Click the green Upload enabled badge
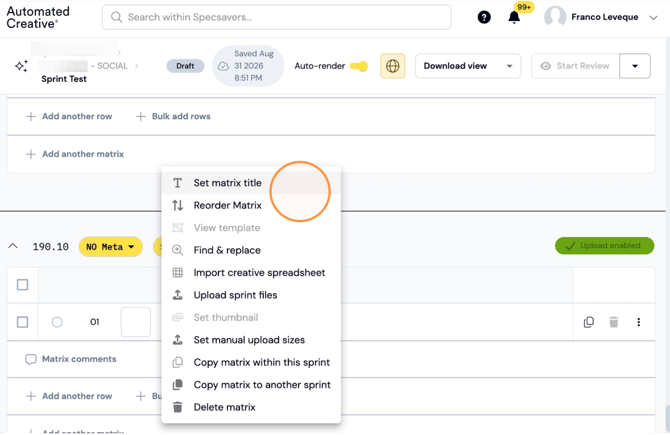The image size is (670, 435). tap(604, 246)
